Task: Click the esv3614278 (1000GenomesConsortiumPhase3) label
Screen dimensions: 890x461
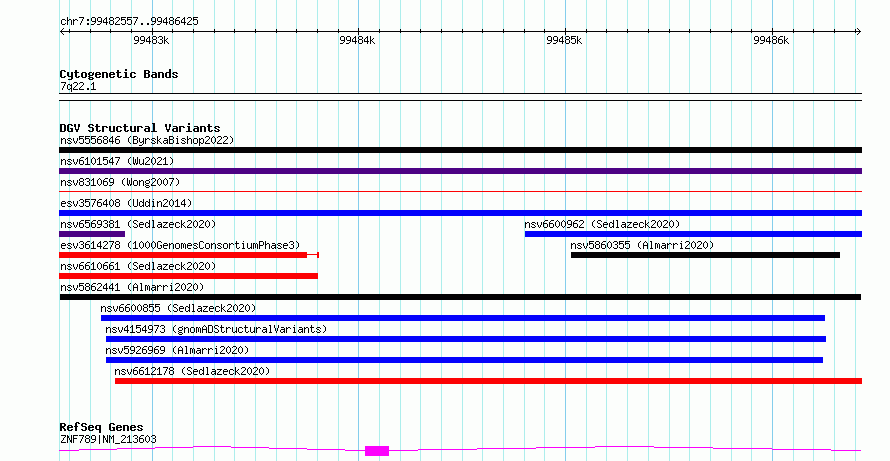Action: coord(180,245)
